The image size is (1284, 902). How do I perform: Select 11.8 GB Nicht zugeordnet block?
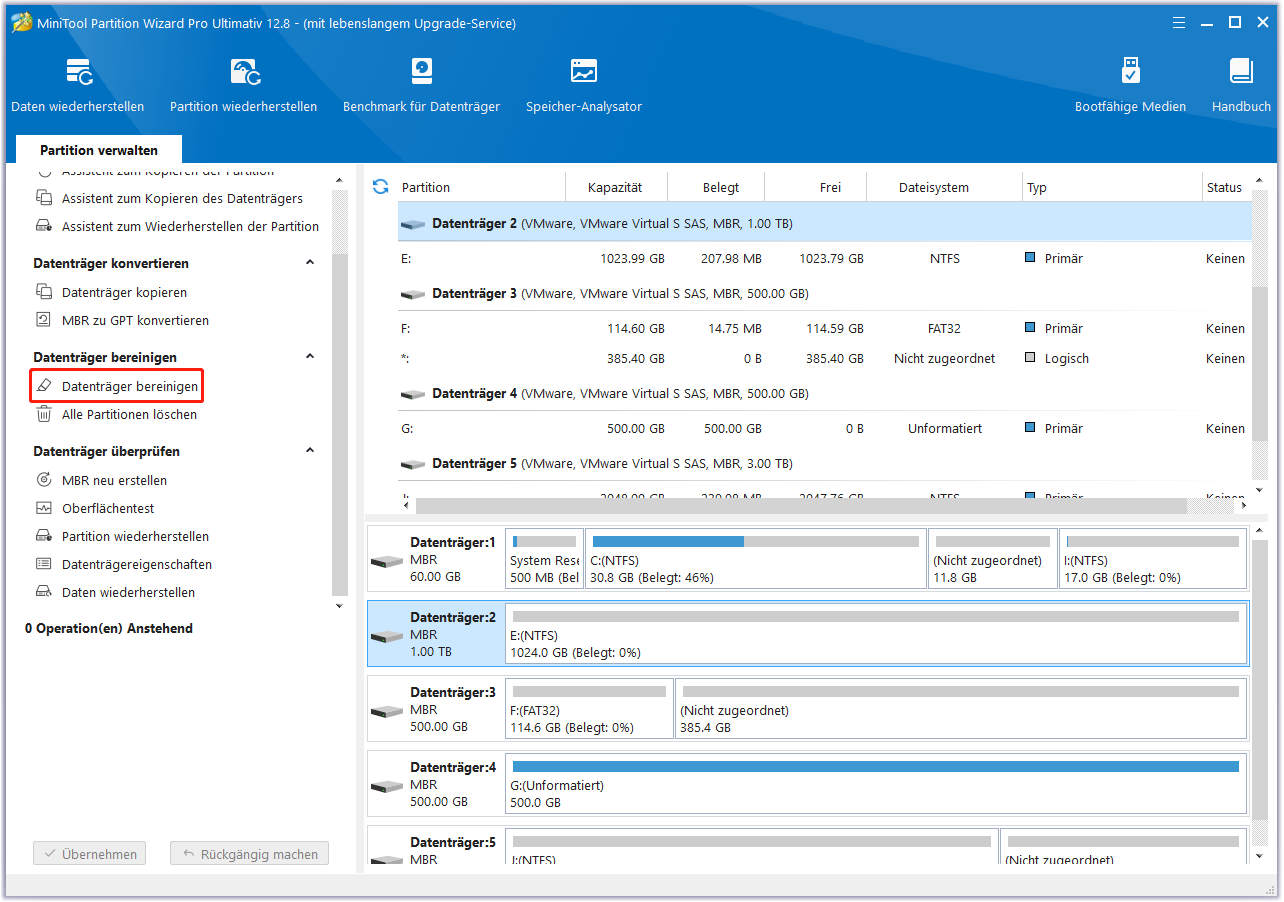point(993,559)
